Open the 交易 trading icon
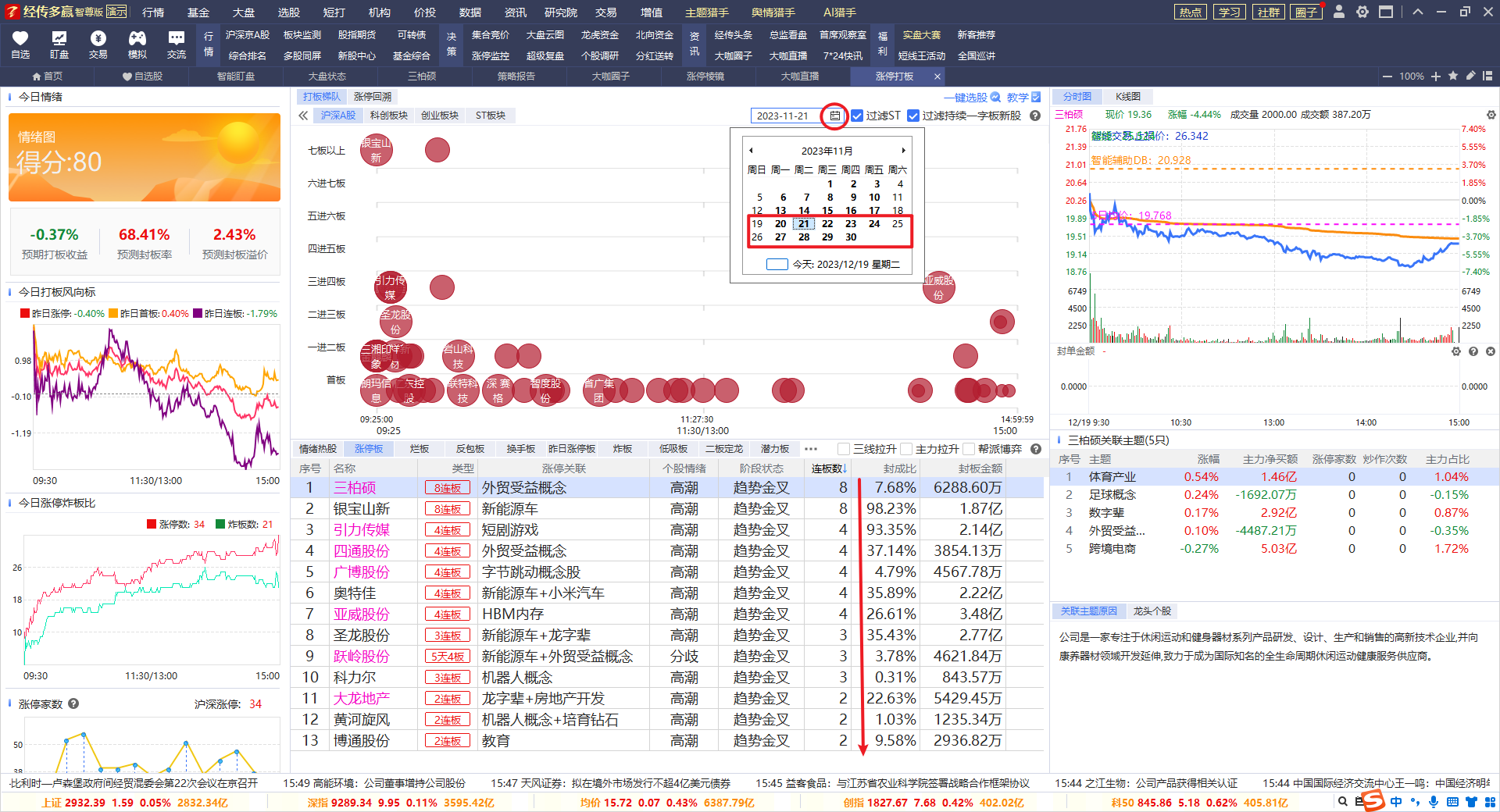This screenshot has height=812, width=1500. [98, 38]
